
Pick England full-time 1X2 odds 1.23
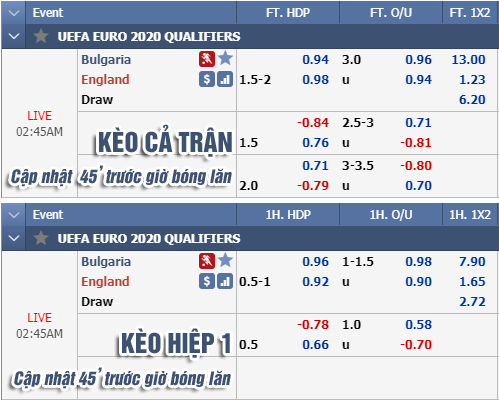tap(472, 79)
